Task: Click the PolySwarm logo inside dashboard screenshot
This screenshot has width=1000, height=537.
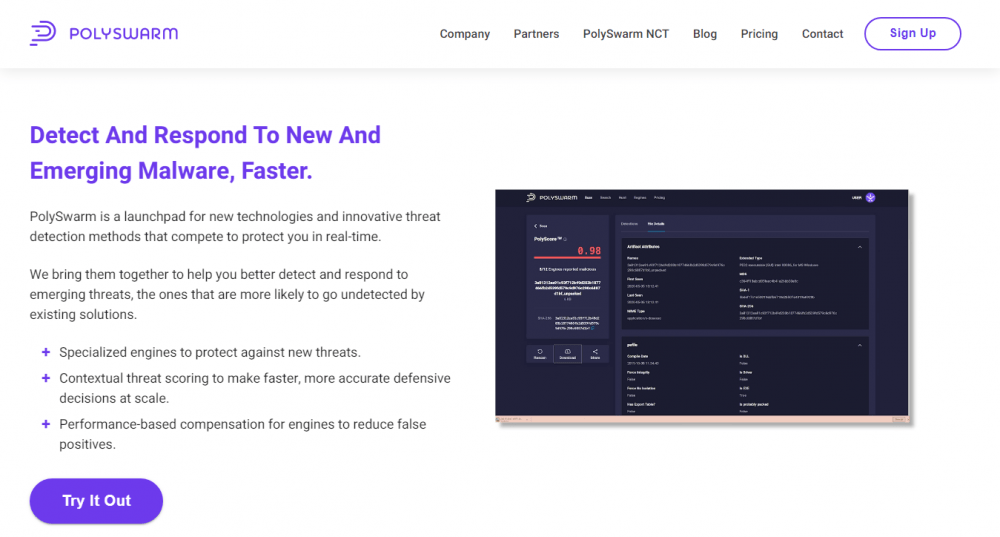Action: (x=552, y=198)
